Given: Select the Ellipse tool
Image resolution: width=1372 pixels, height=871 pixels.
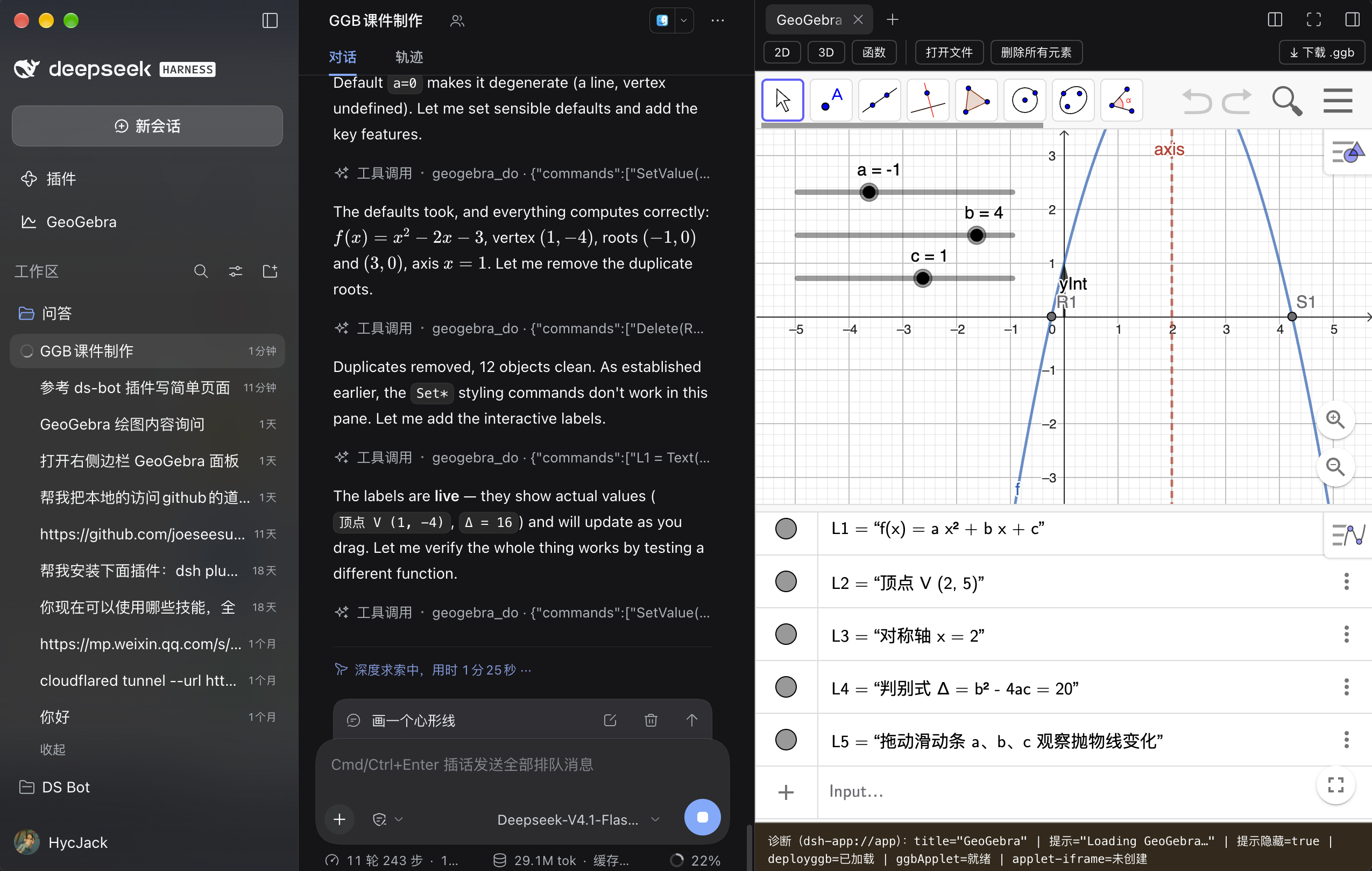Looking at the screenshot, I should [1073, 100].
